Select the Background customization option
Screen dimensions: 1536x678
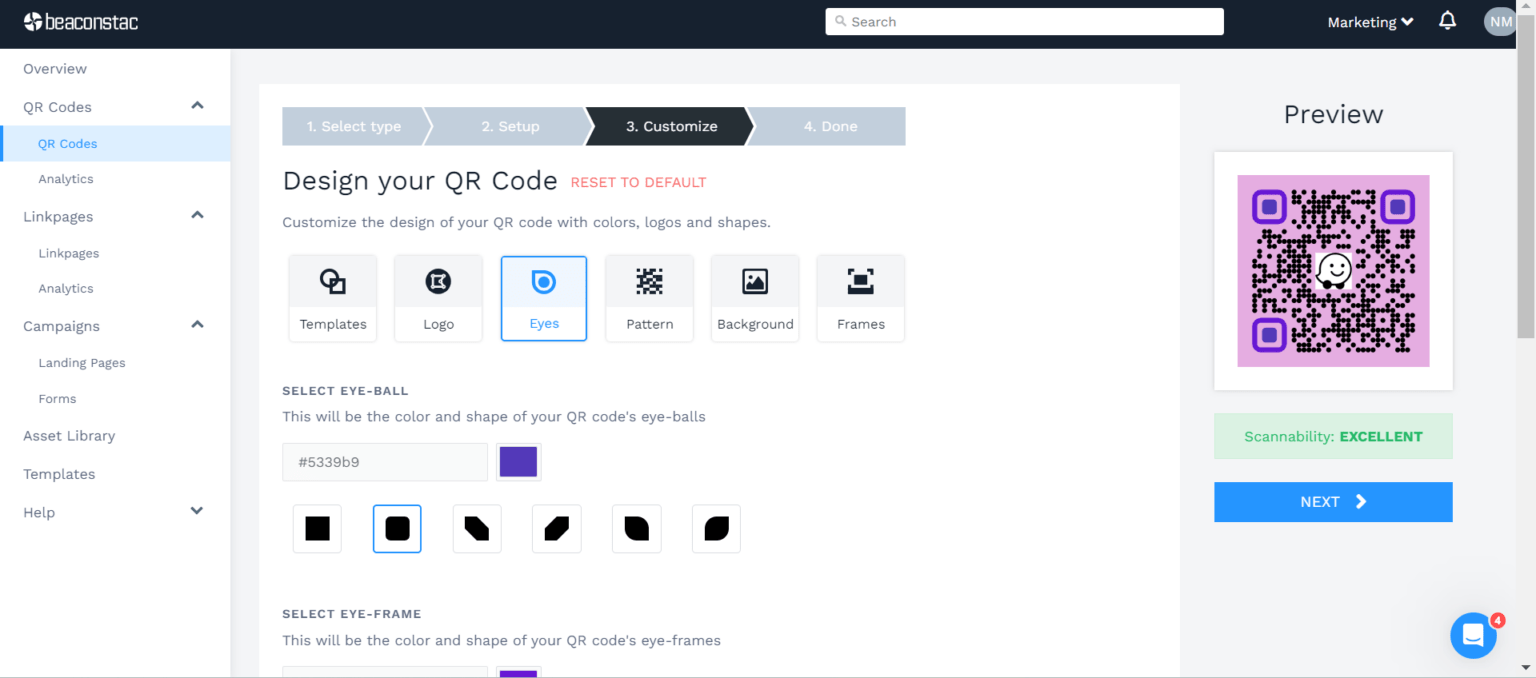[x=755, y=297]
